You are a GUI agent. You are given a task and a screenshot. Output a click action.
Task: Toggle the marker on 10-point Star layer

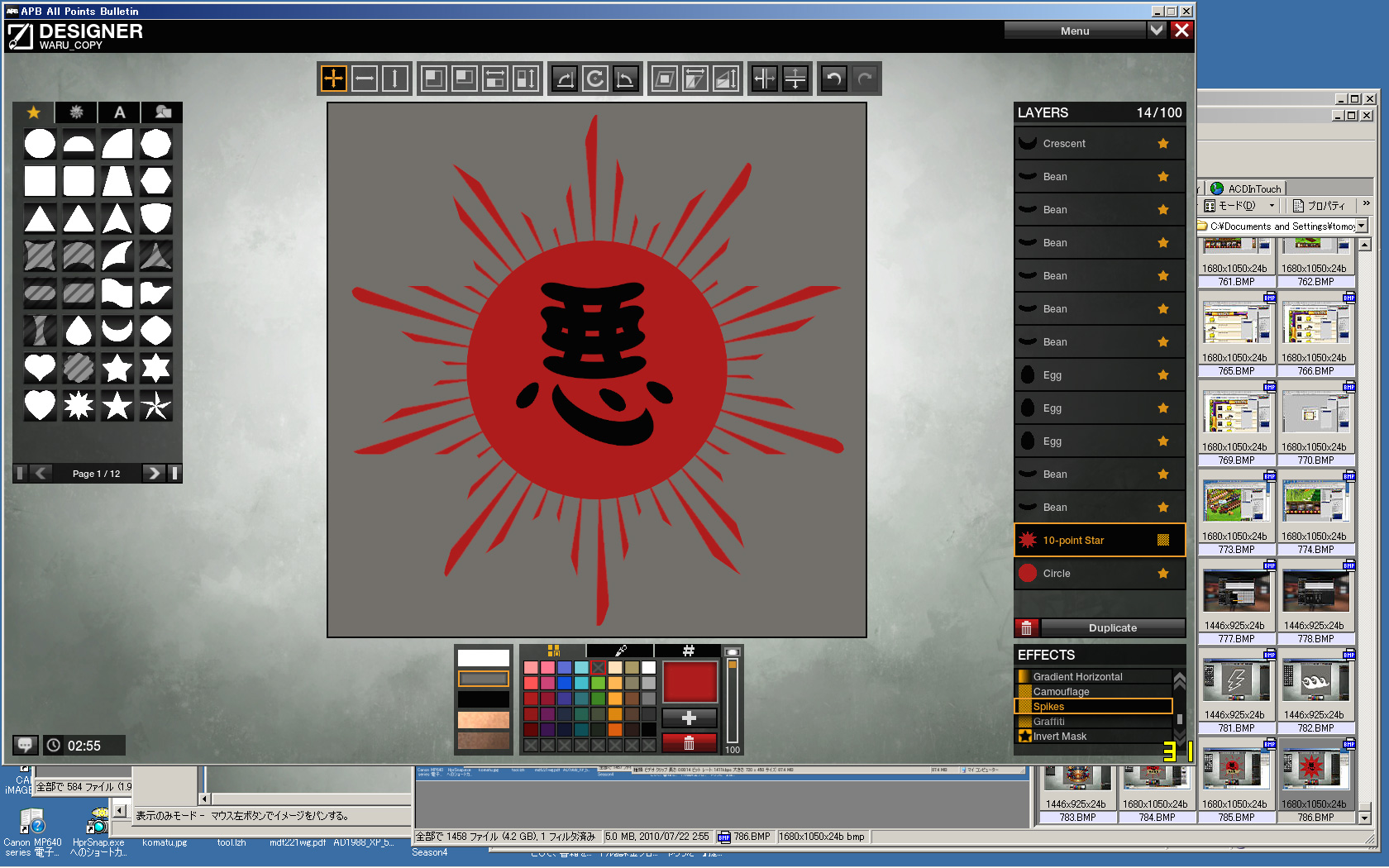pos(1163,541)
